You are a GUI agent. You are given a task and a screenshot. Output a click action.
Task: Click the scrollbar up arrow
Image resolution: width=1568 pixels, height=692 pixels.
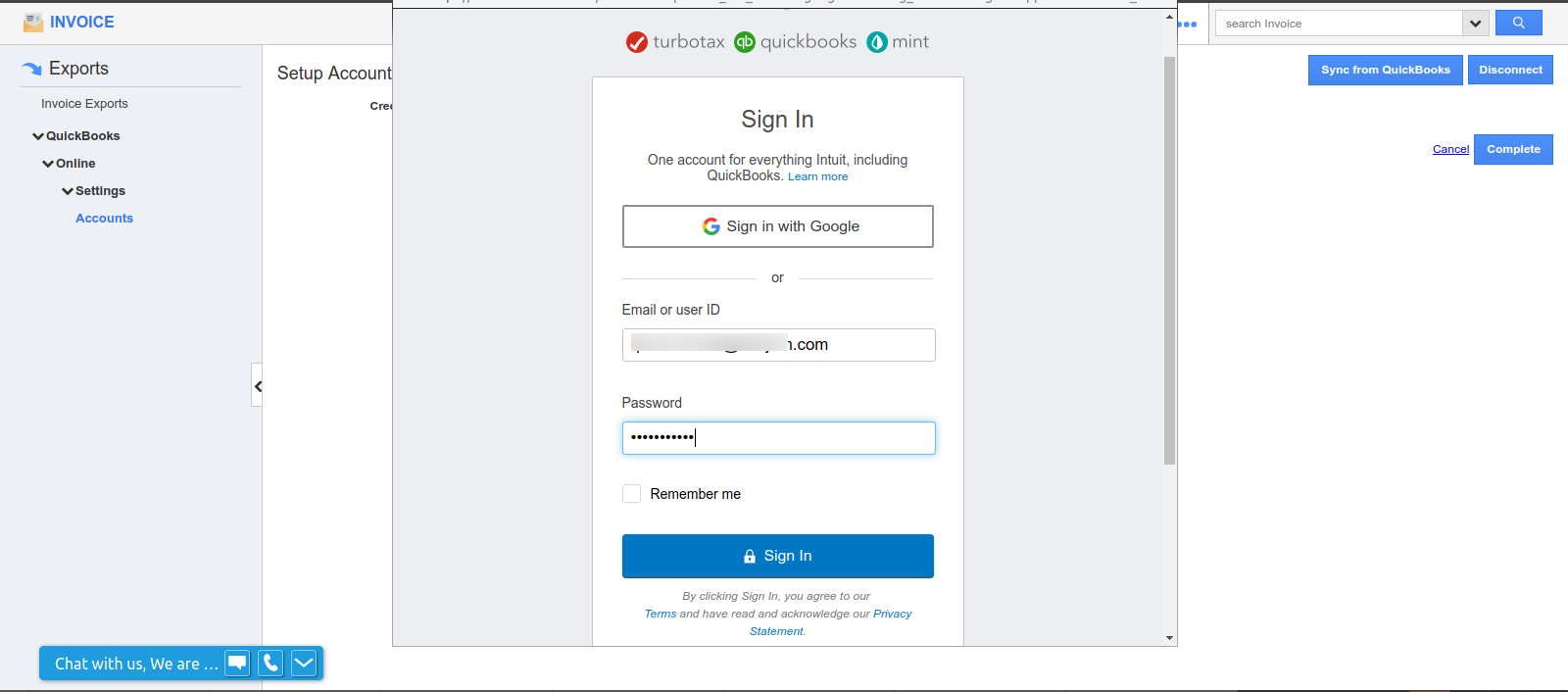1169,17
